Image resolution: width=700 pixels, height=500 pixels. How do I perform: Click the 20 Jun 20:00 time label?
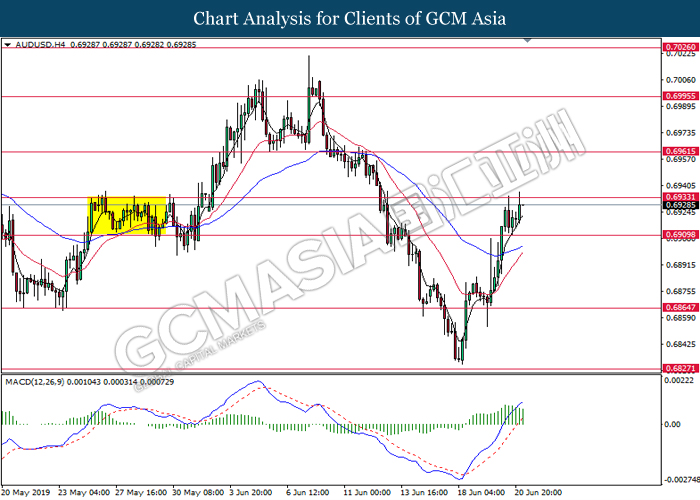[x=538, y=493]
